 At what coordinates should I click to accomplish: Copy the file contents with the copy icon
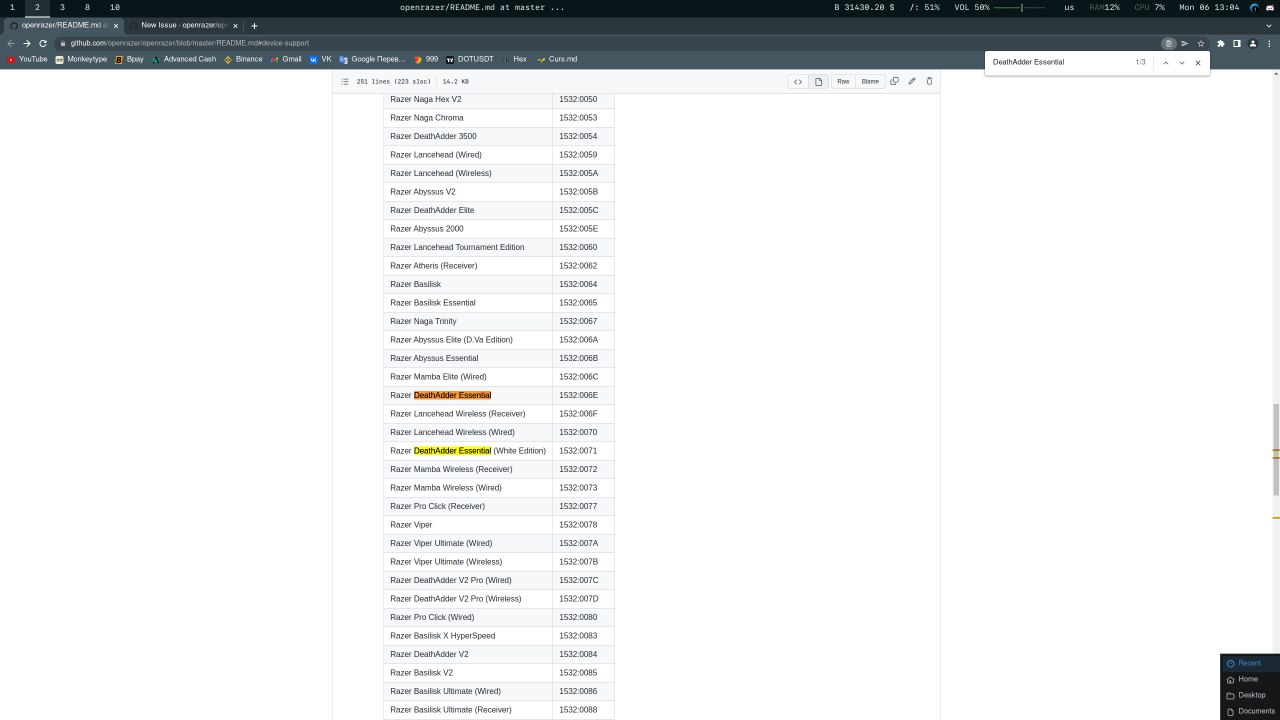click(x=894, y=81)
